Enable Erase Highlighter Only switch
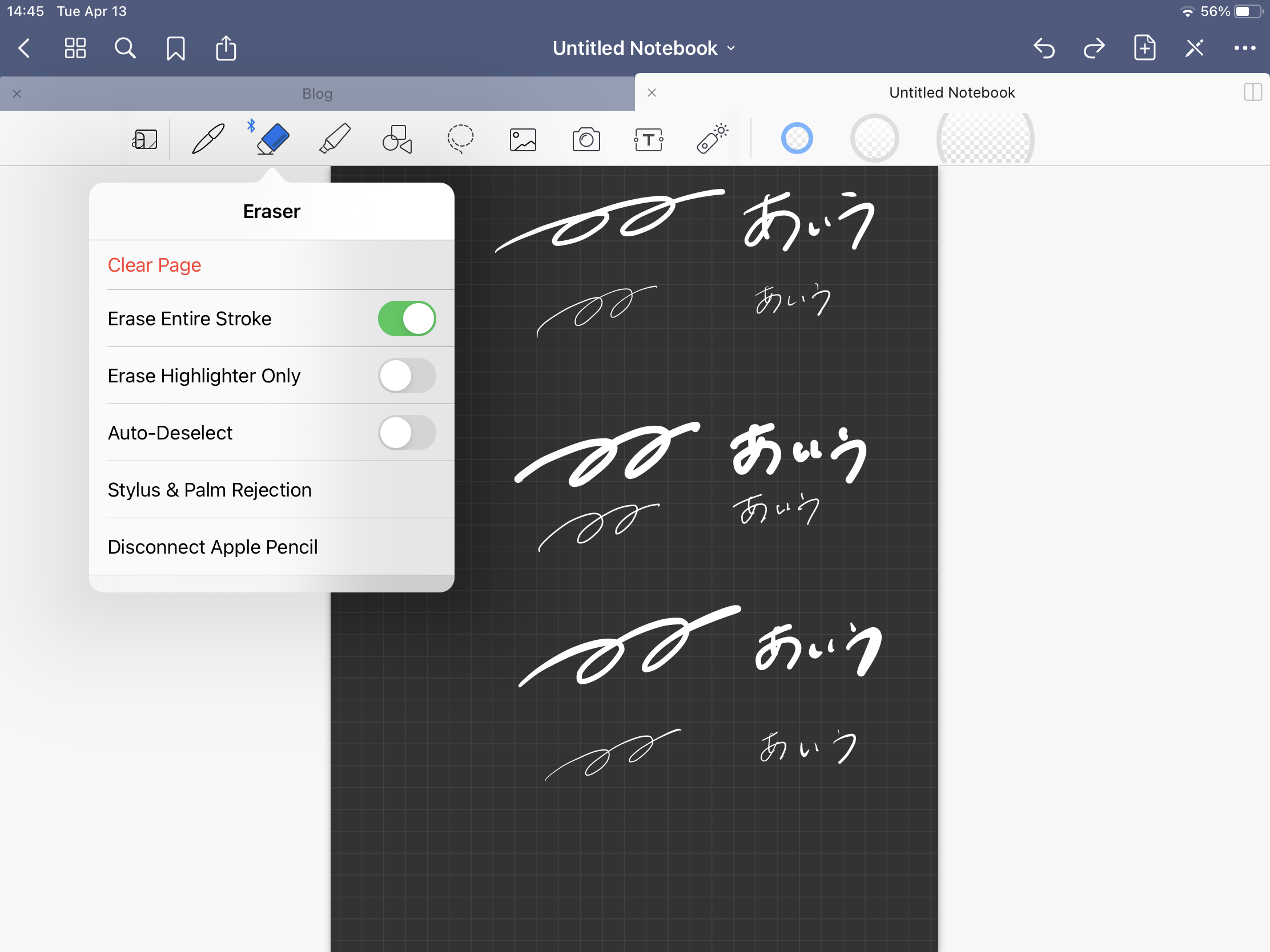 point(407,376)
